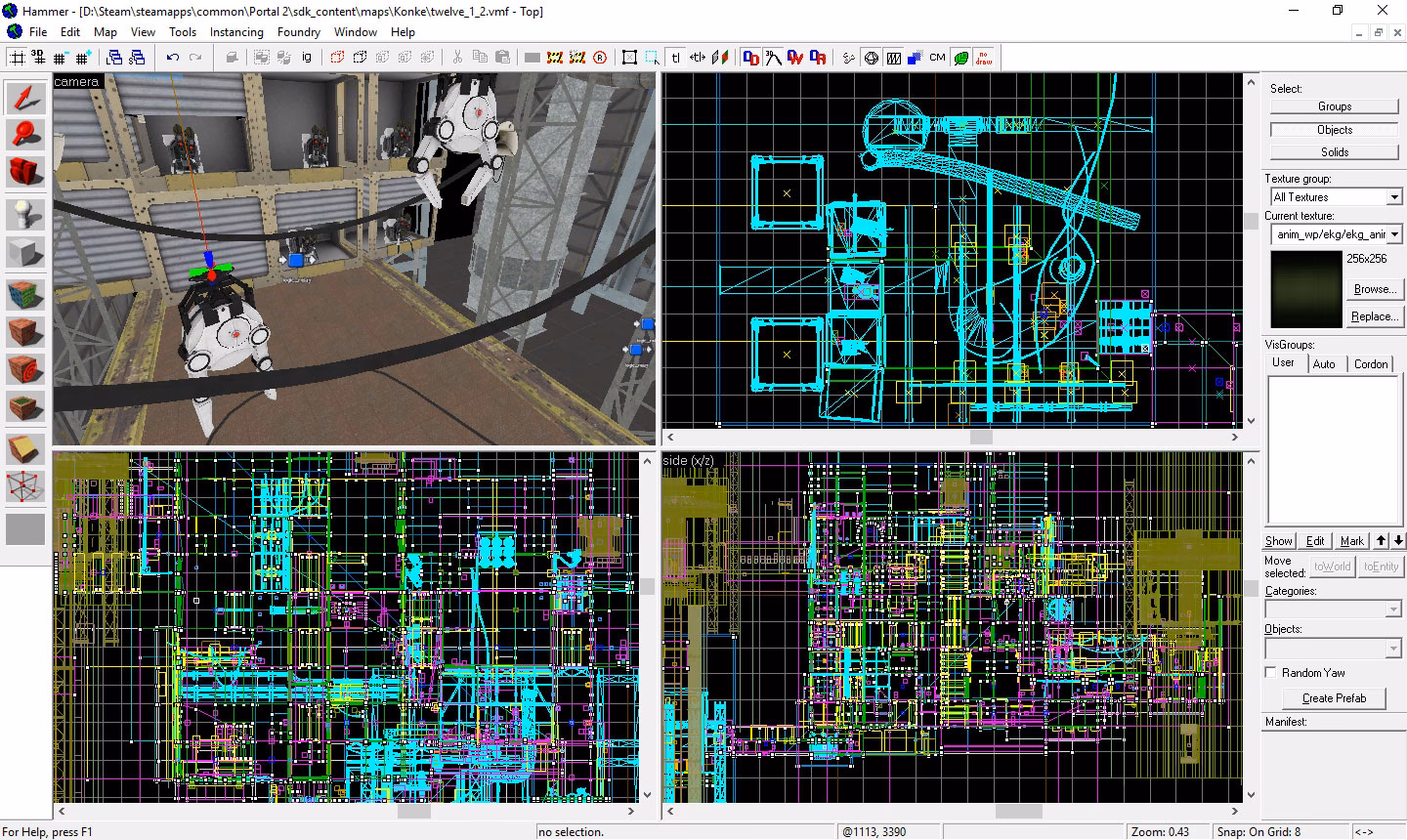The height and width of the screenshot is (840, 1407).
Task: Toggle the 3D grid display
Action: (39, 58)
